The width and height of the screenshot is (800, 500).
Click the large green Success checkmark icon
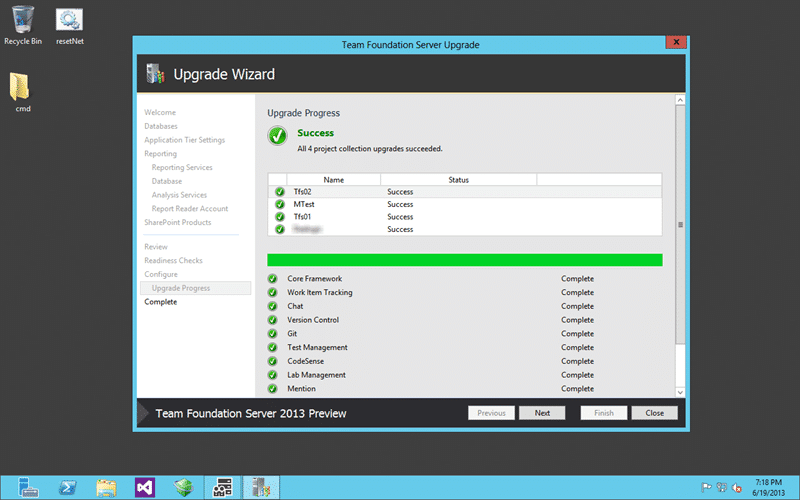[278, 136]
